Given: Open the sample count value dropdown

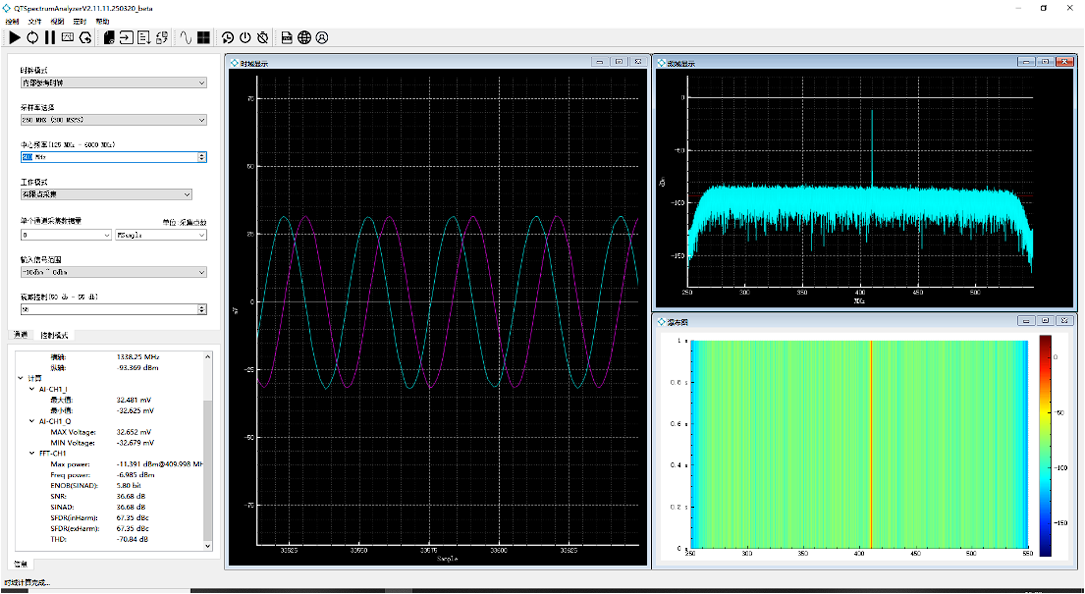Looking at the screenshot, I should pos(66,235).
